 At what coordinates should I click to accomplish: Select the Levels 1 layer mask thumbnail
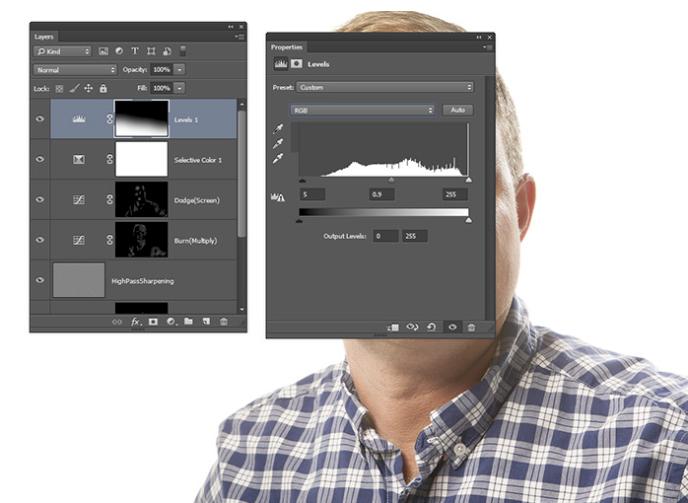tap(141, 119)
